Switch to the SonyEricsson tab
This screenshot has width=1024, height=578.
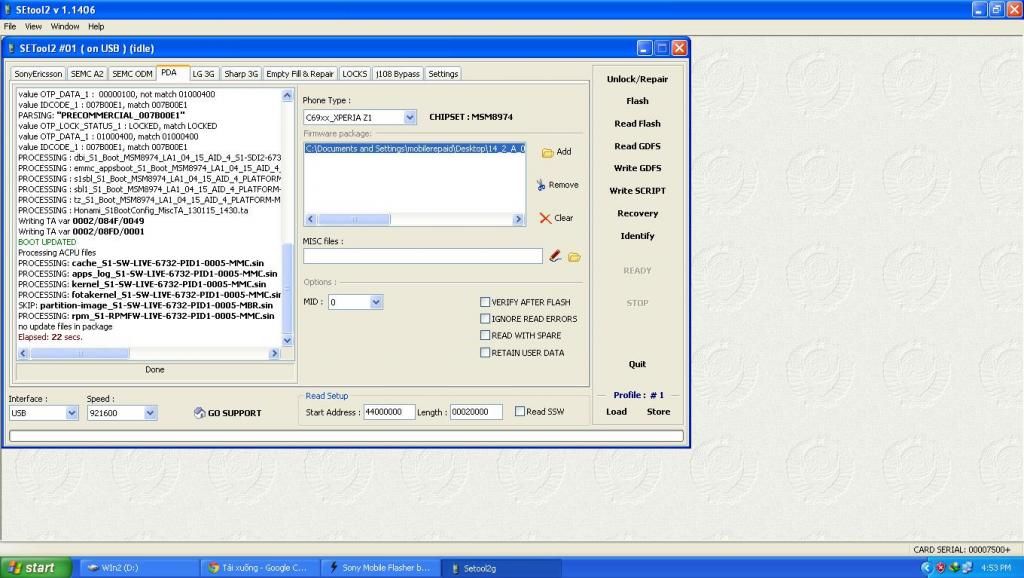coord(39,74)
